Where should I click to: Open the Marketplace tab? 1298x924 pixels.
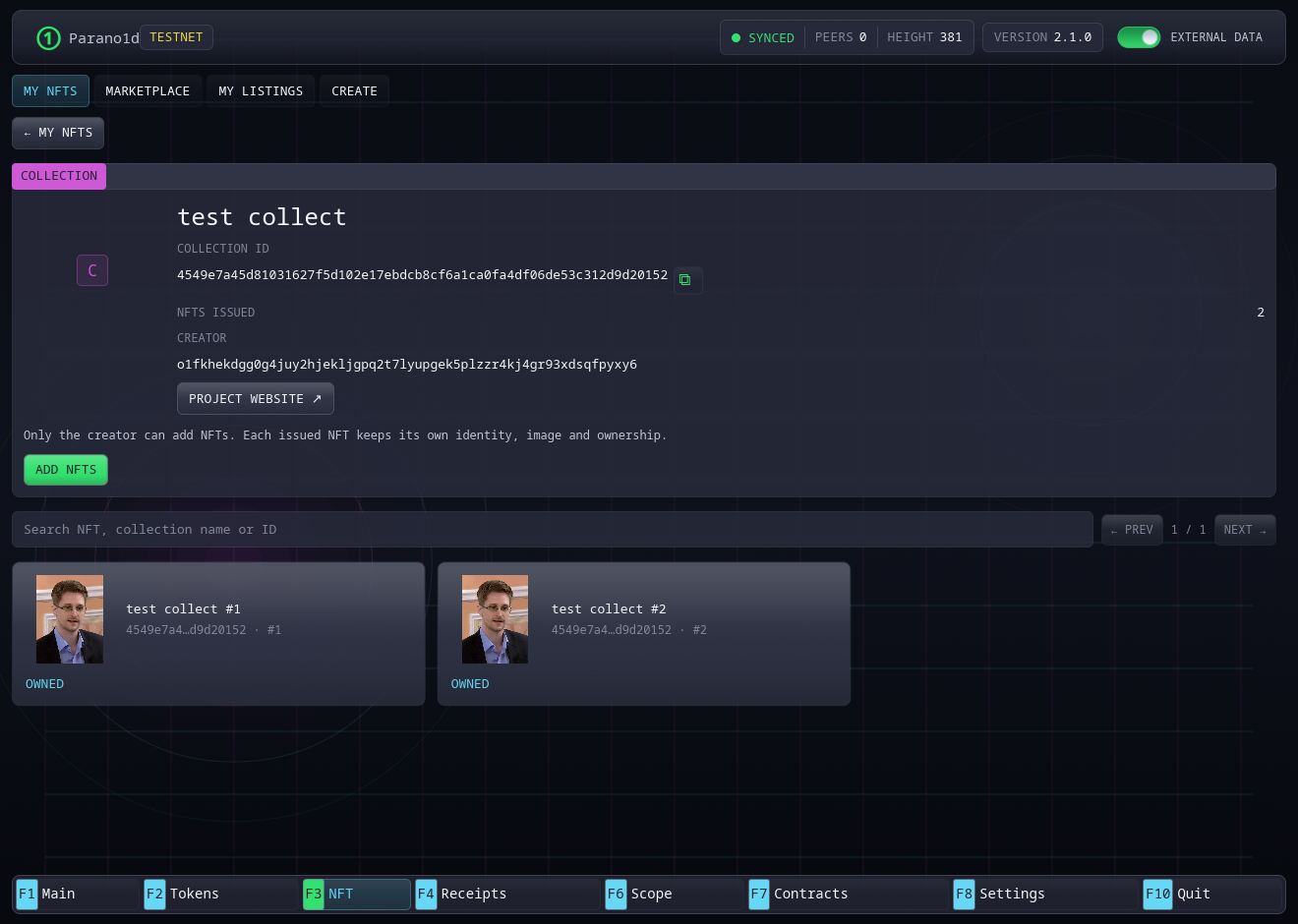pos(147,91)
